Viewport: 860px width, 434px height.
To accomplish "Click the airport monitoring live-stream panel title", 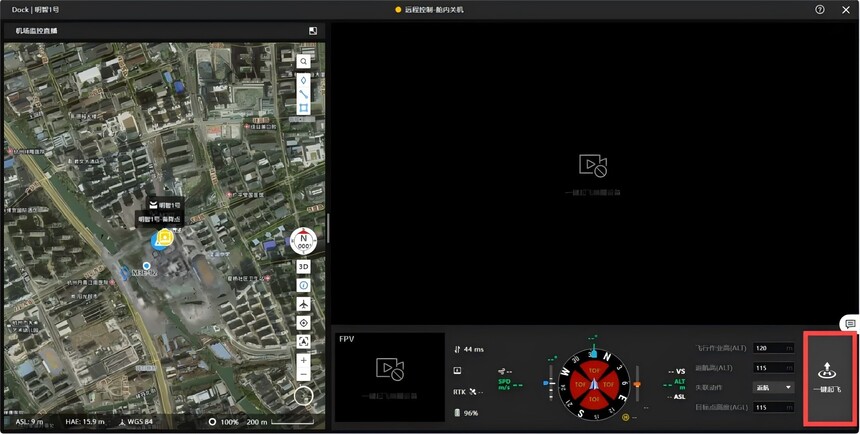I will tap(36, 31).
